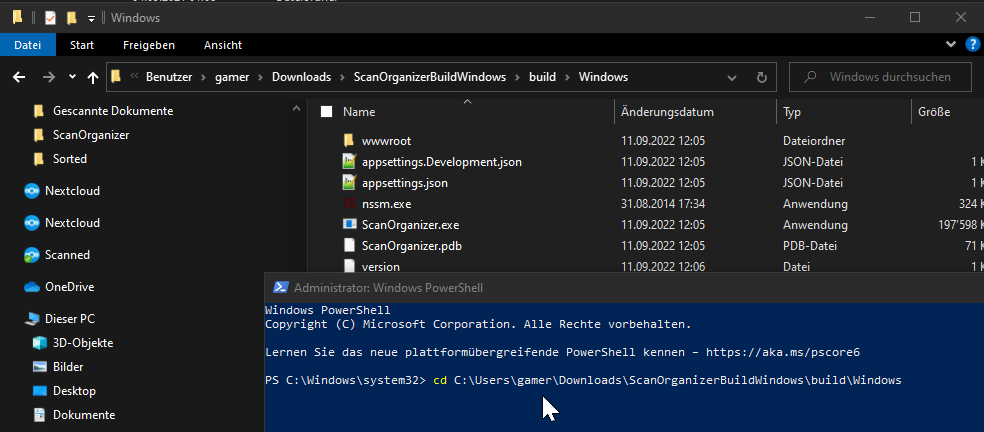Click the quick access properties checkmark icon
Image resolution: width=984 pixels, height=432 pixels.
pyautogui.click(x=50, y=18)
